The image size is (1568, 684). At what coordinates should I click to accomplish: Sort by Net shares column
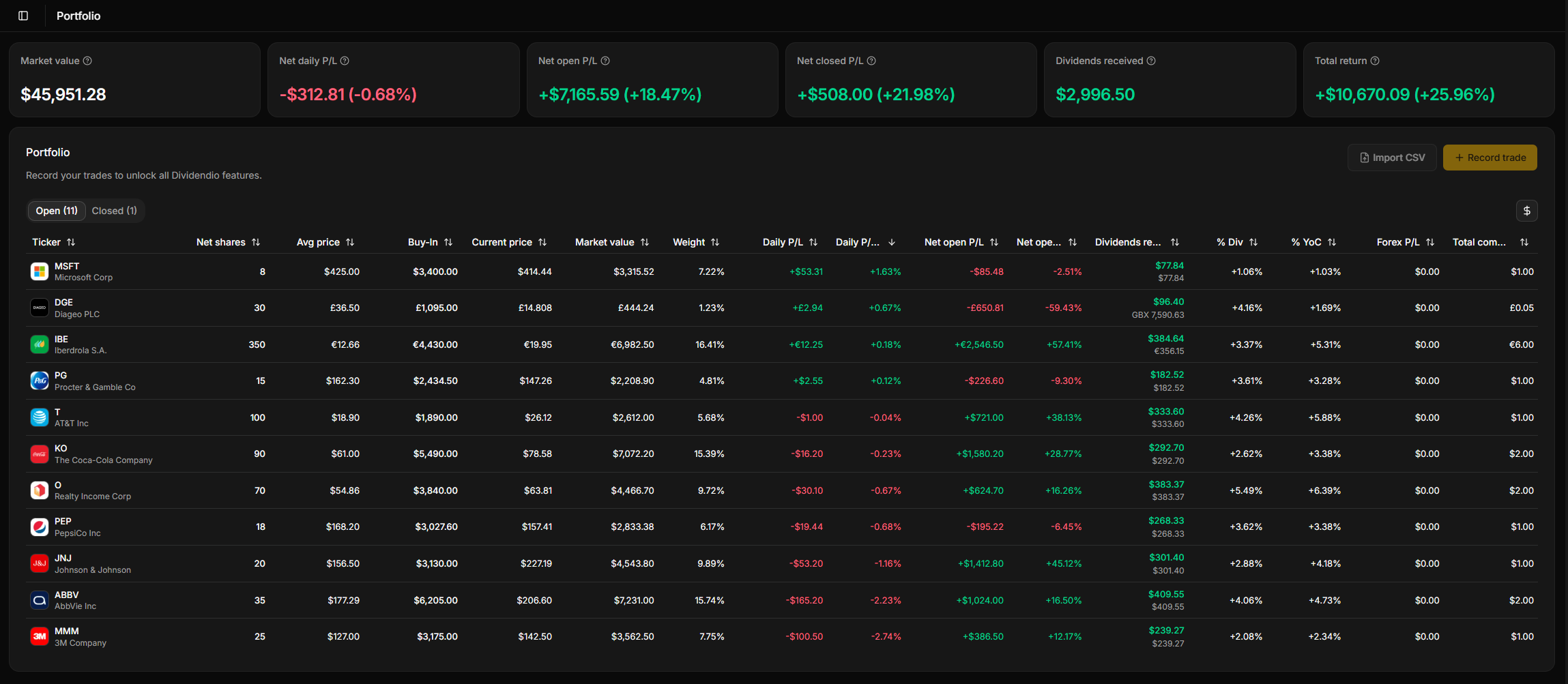pos(229,242)
